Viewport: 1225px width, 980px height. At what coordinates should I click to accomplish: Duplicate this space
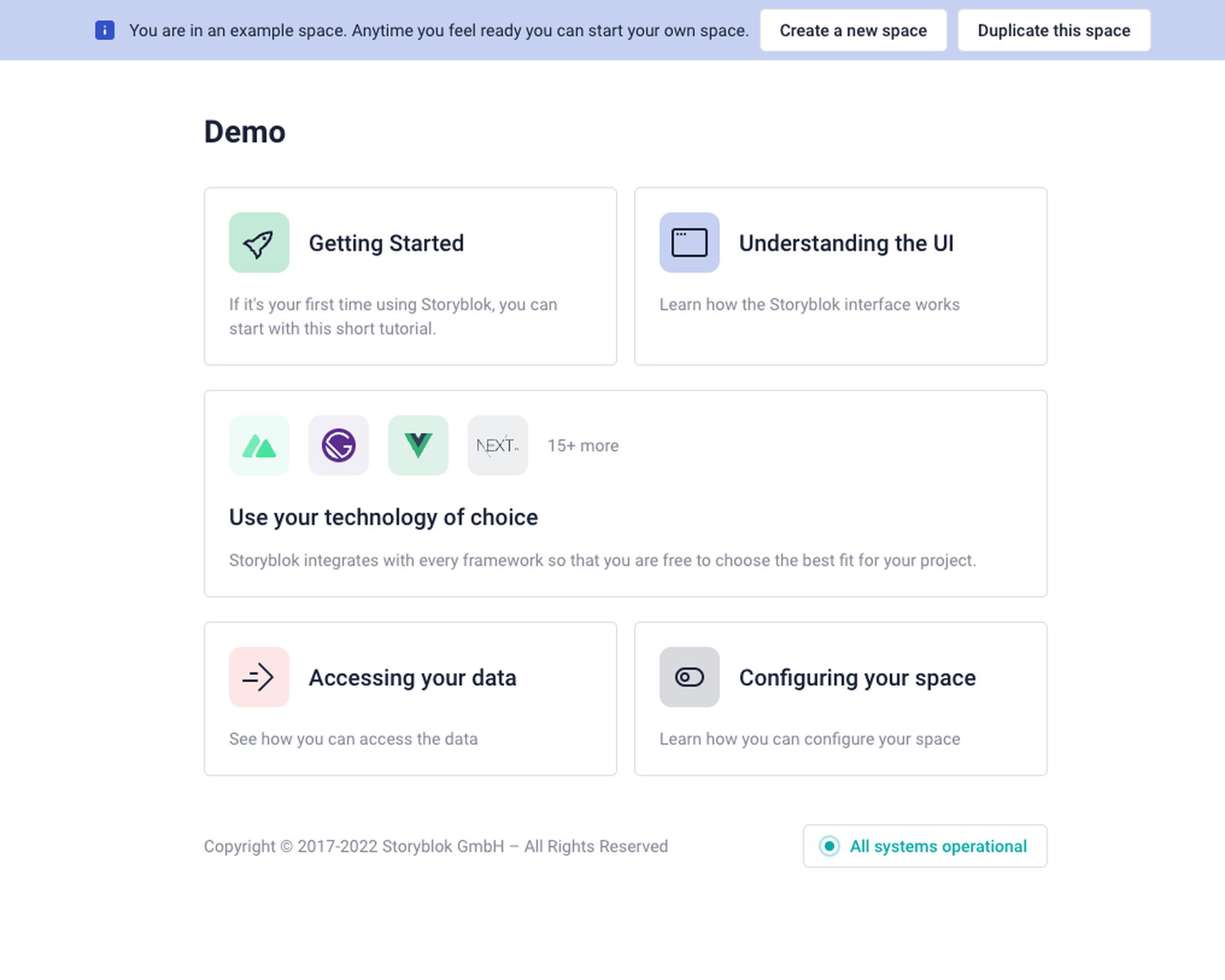pos(1054,31)
